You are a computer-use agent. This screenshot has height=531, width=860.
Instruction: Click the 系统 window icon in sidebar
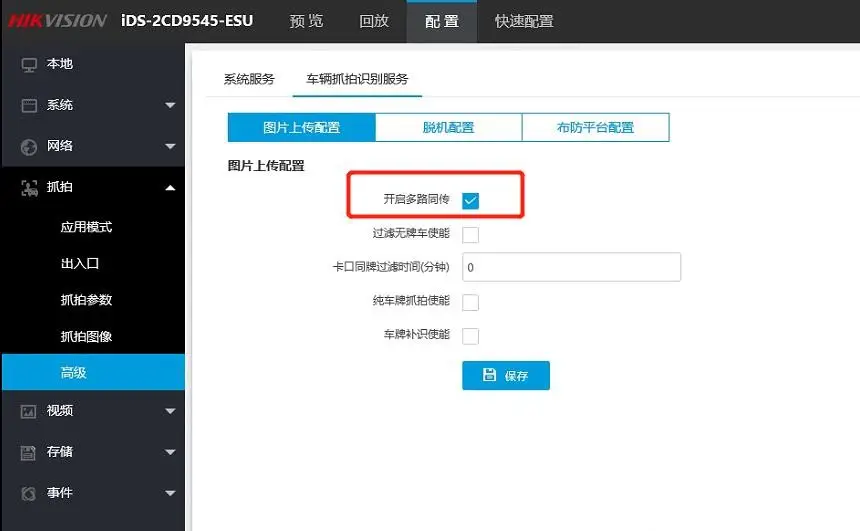click(29, 106)
